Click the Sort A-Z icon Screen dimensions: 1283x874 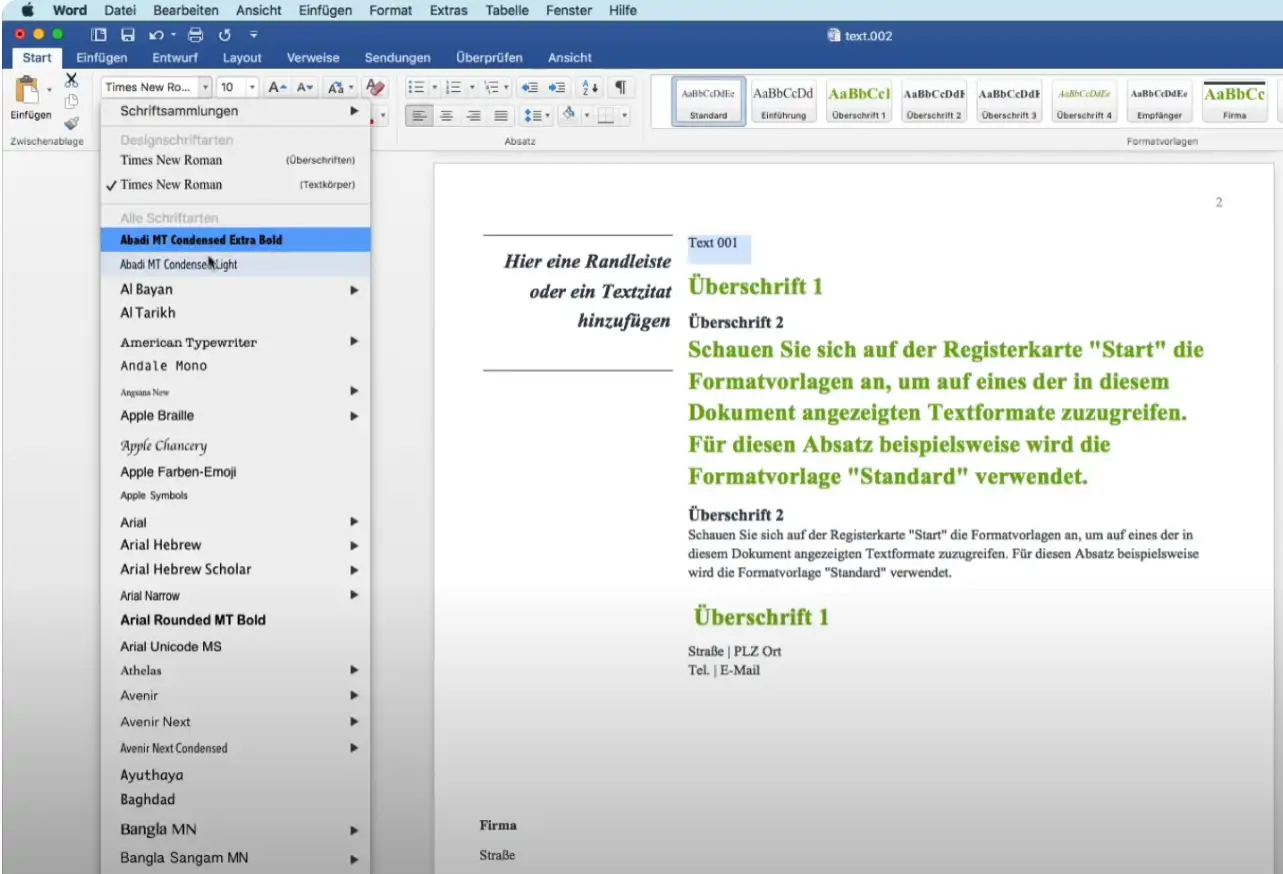pos(589,87)
